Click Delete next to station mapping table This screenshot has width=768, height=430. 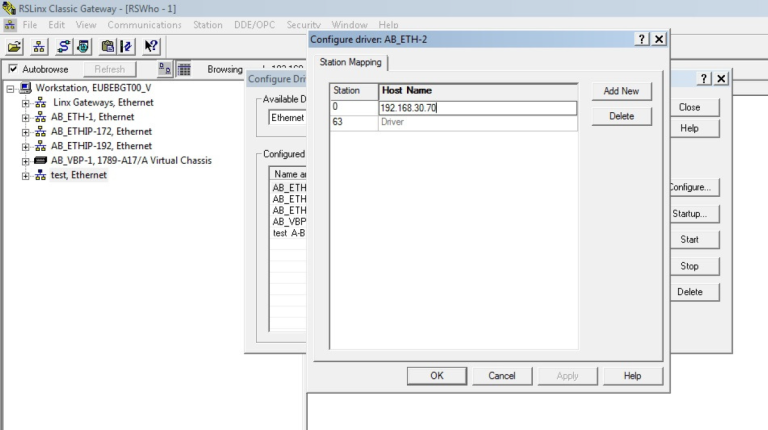pos(621,116)
